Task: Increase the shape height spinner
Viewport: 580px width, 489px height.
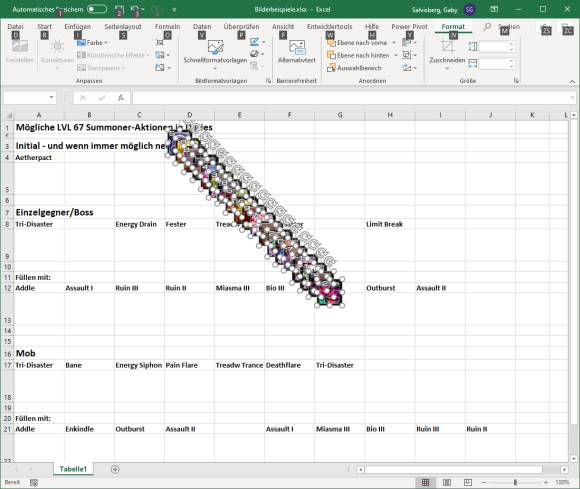Action: [x=512, y=44]
